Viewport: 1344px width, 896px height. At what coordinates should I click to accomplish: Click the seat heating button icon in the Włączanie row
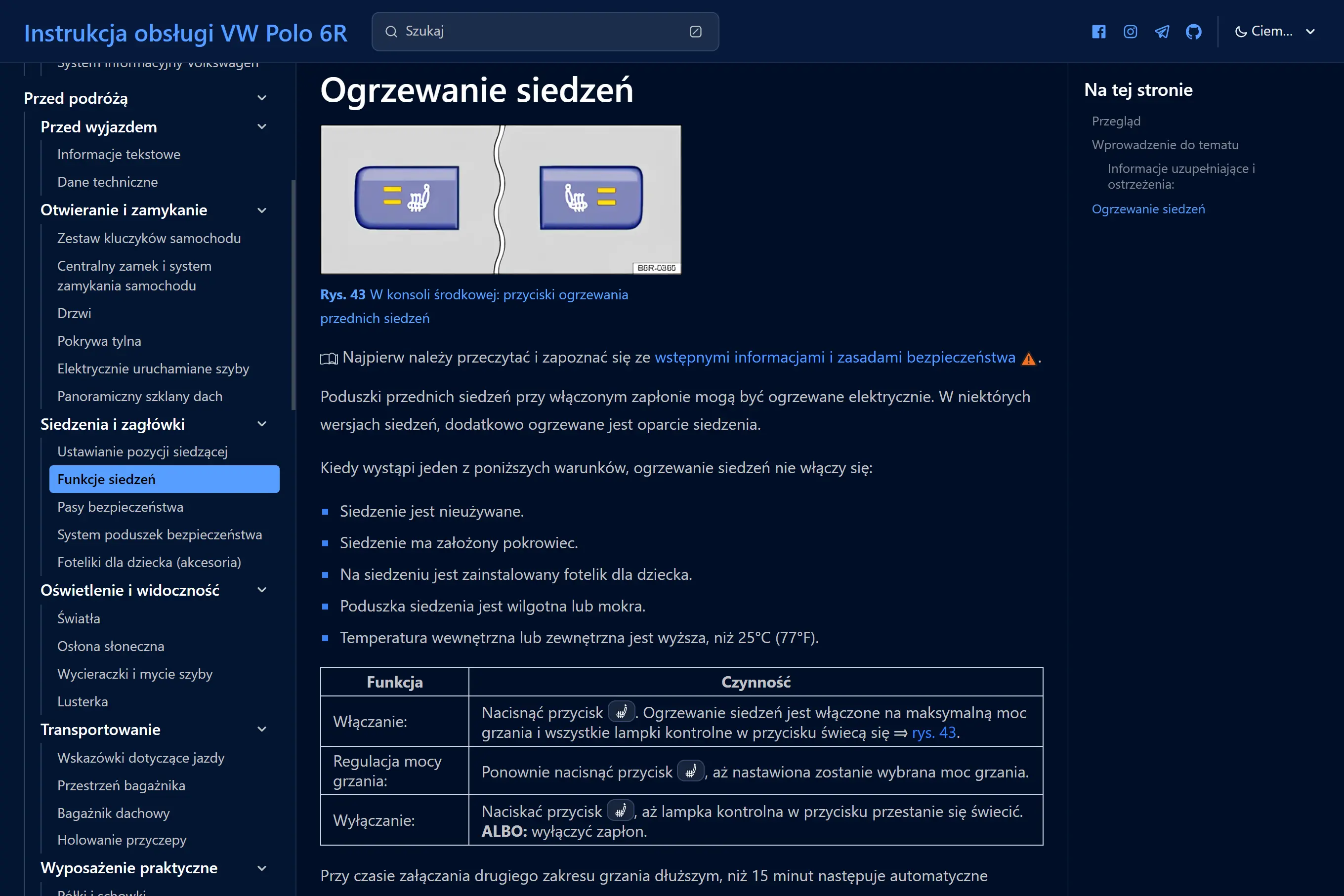pos(622,711)
